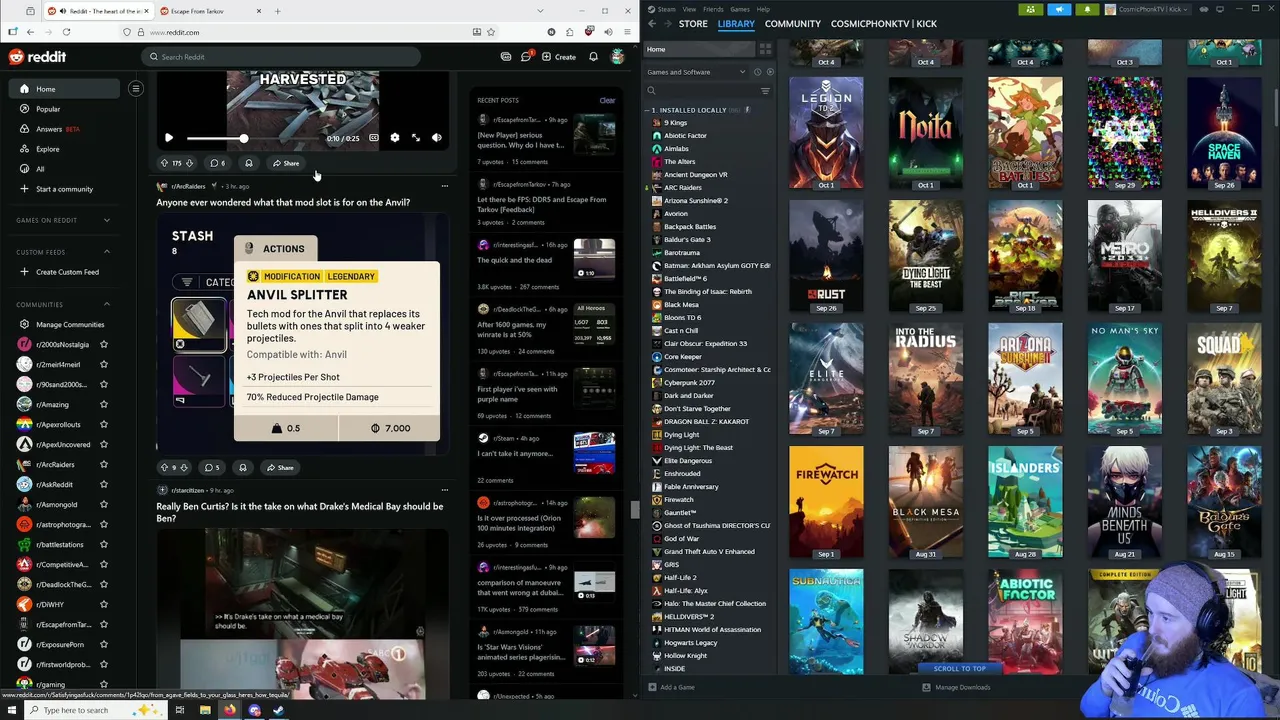This screenshot has height=720, width=1280.
Task: Click Create post button on Reddit
Action: pos(559,57)
